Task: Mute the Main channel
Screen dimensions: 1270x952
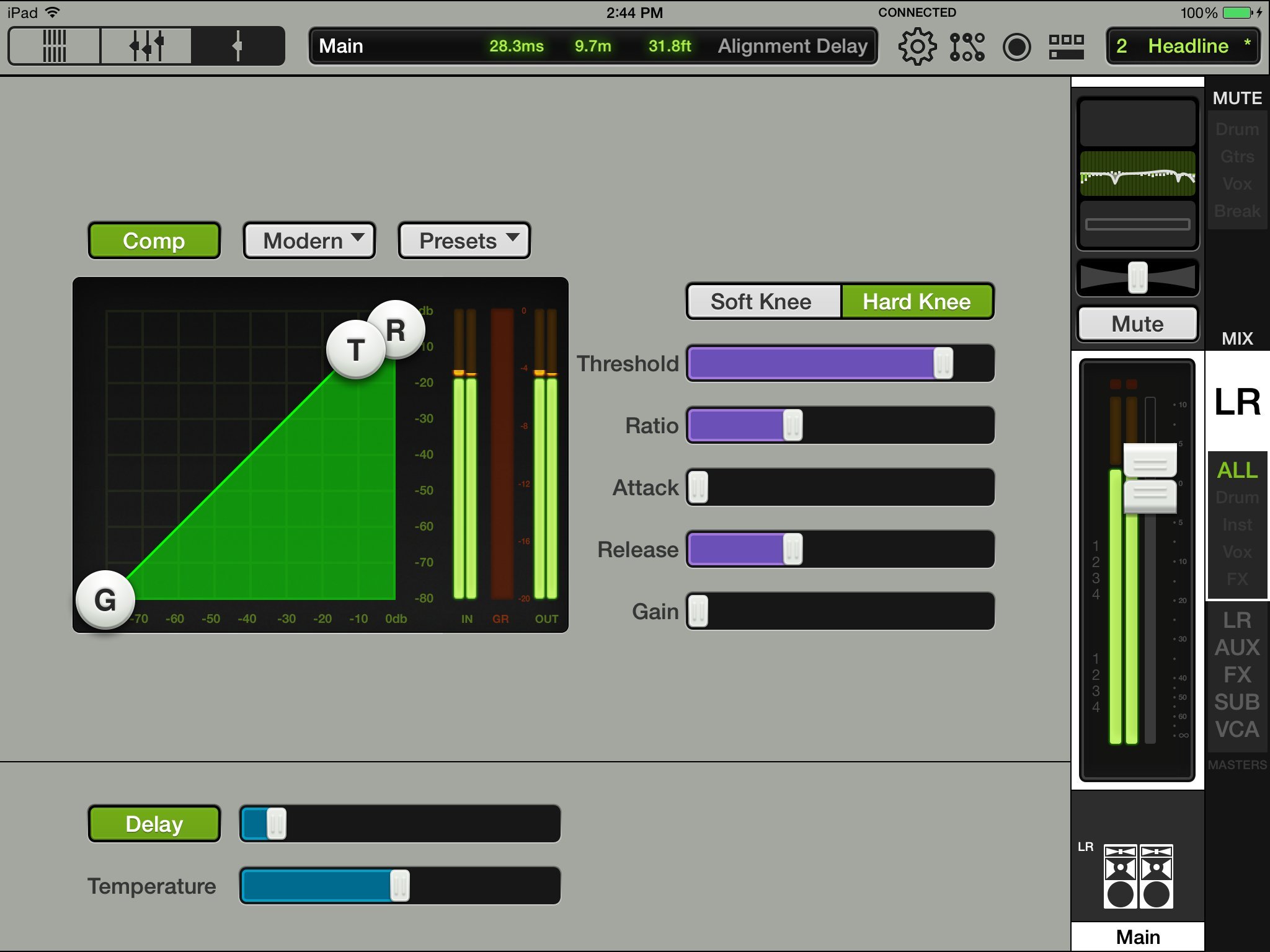Action: tap(1137, 324)
